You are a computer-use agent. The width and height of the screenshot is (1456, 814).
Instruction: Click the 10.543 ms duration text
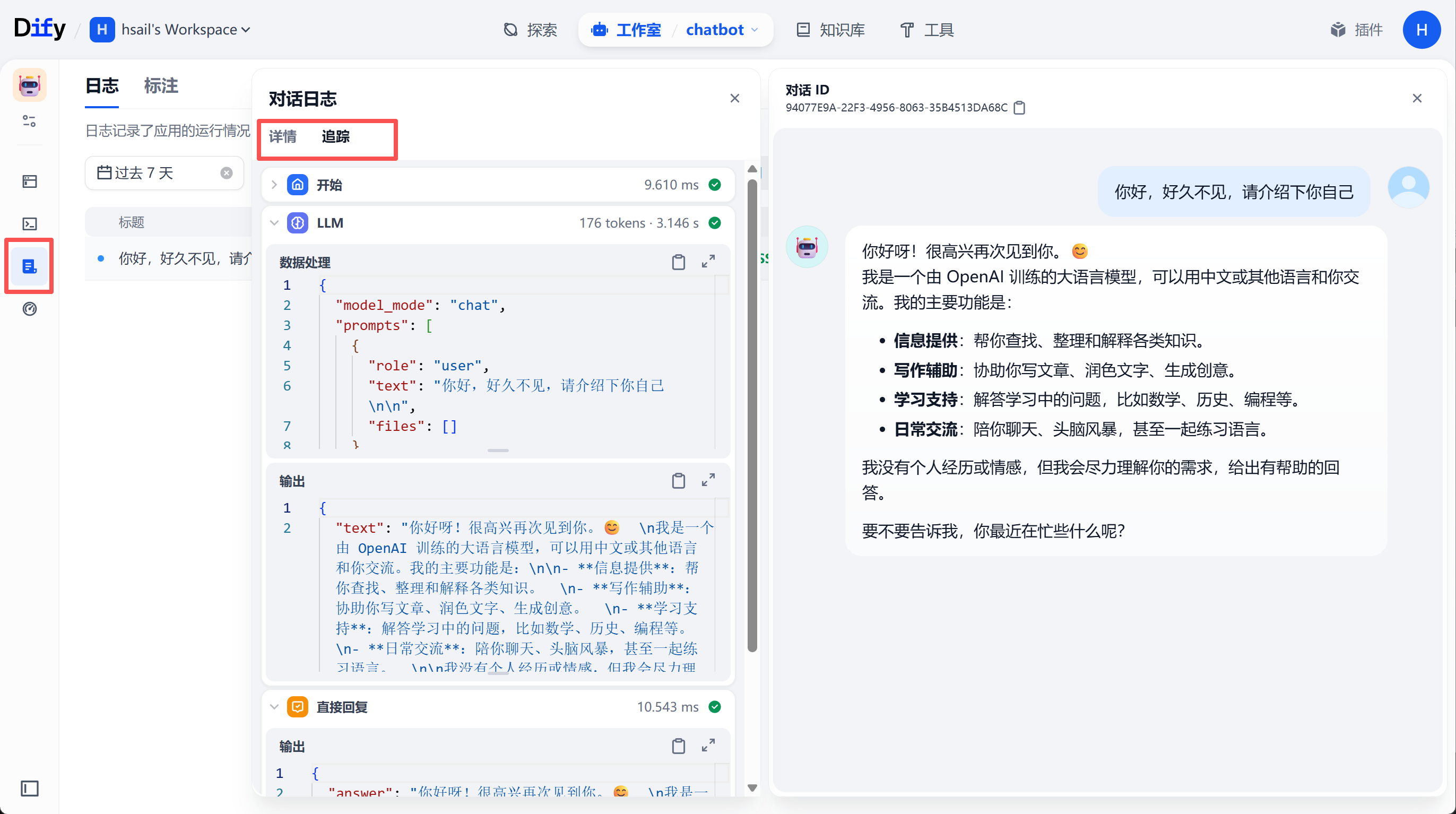[668, 707]
